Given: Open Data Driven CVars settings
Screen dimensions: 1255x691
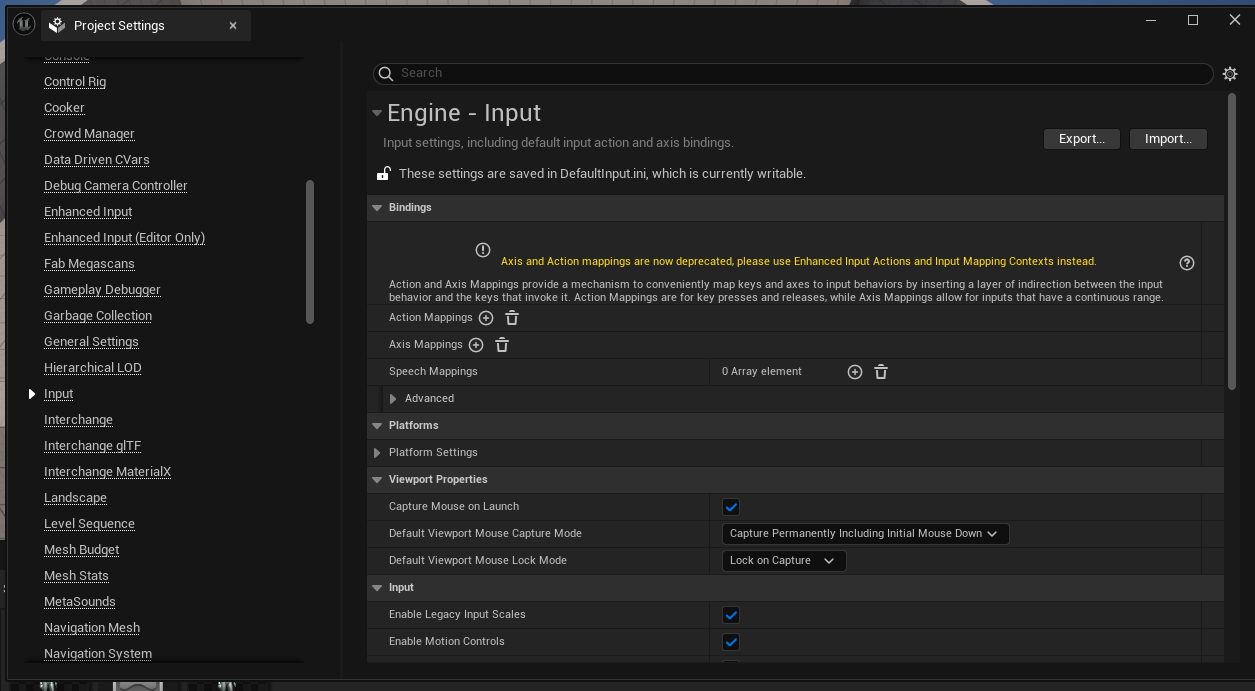Looking at the screenshot, I should [x=97, y=160].
